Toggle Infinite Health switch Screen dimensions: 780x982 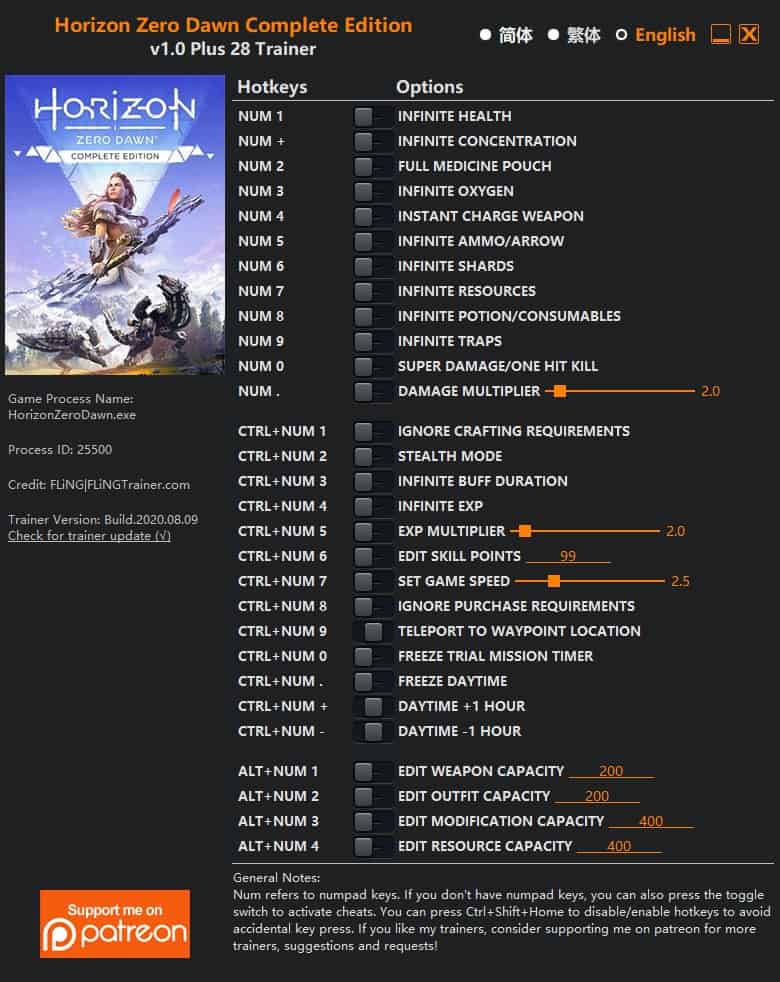click(372, 116)
